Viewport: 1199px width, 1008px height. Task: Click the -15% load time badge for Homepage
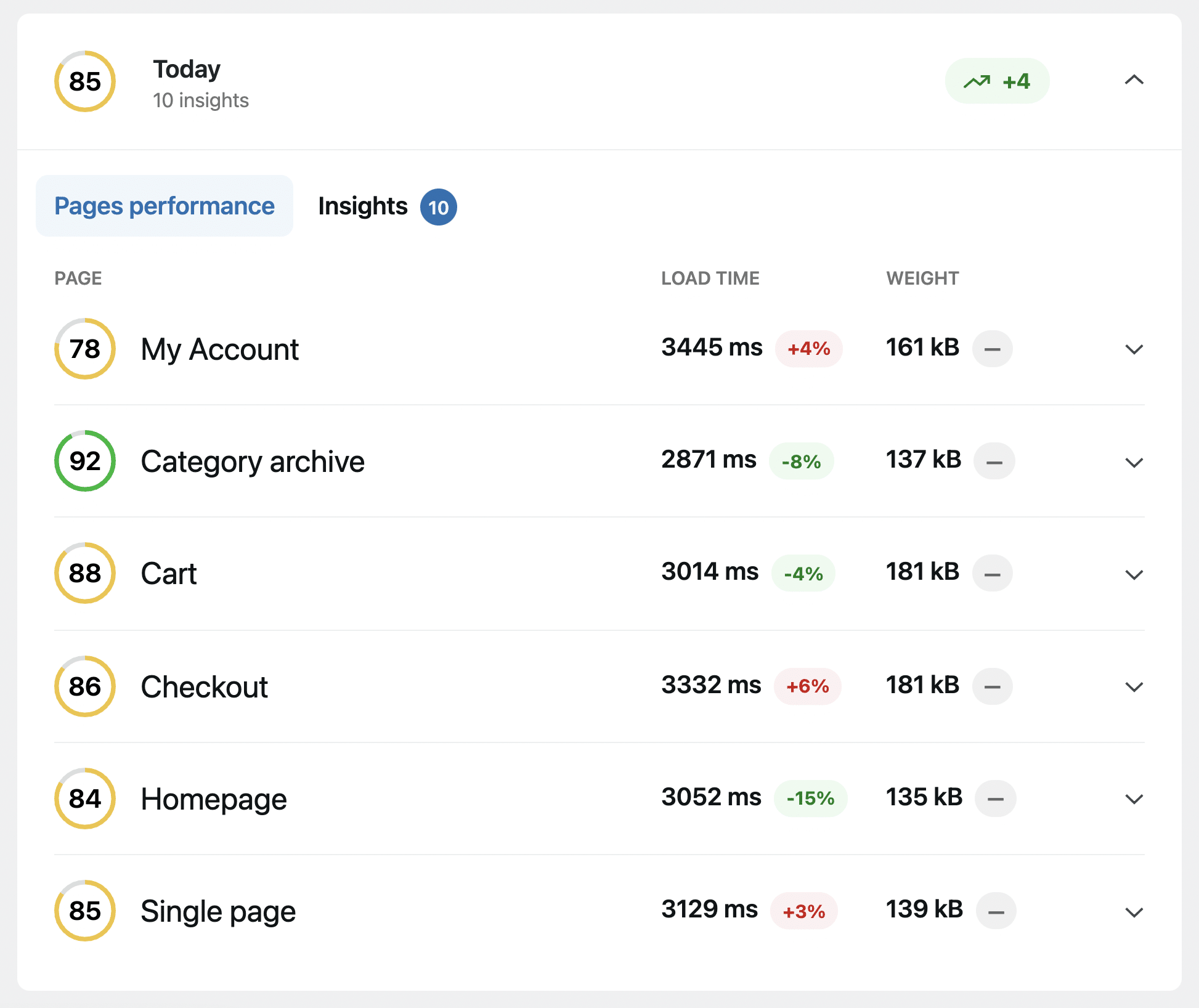[810, 798]
